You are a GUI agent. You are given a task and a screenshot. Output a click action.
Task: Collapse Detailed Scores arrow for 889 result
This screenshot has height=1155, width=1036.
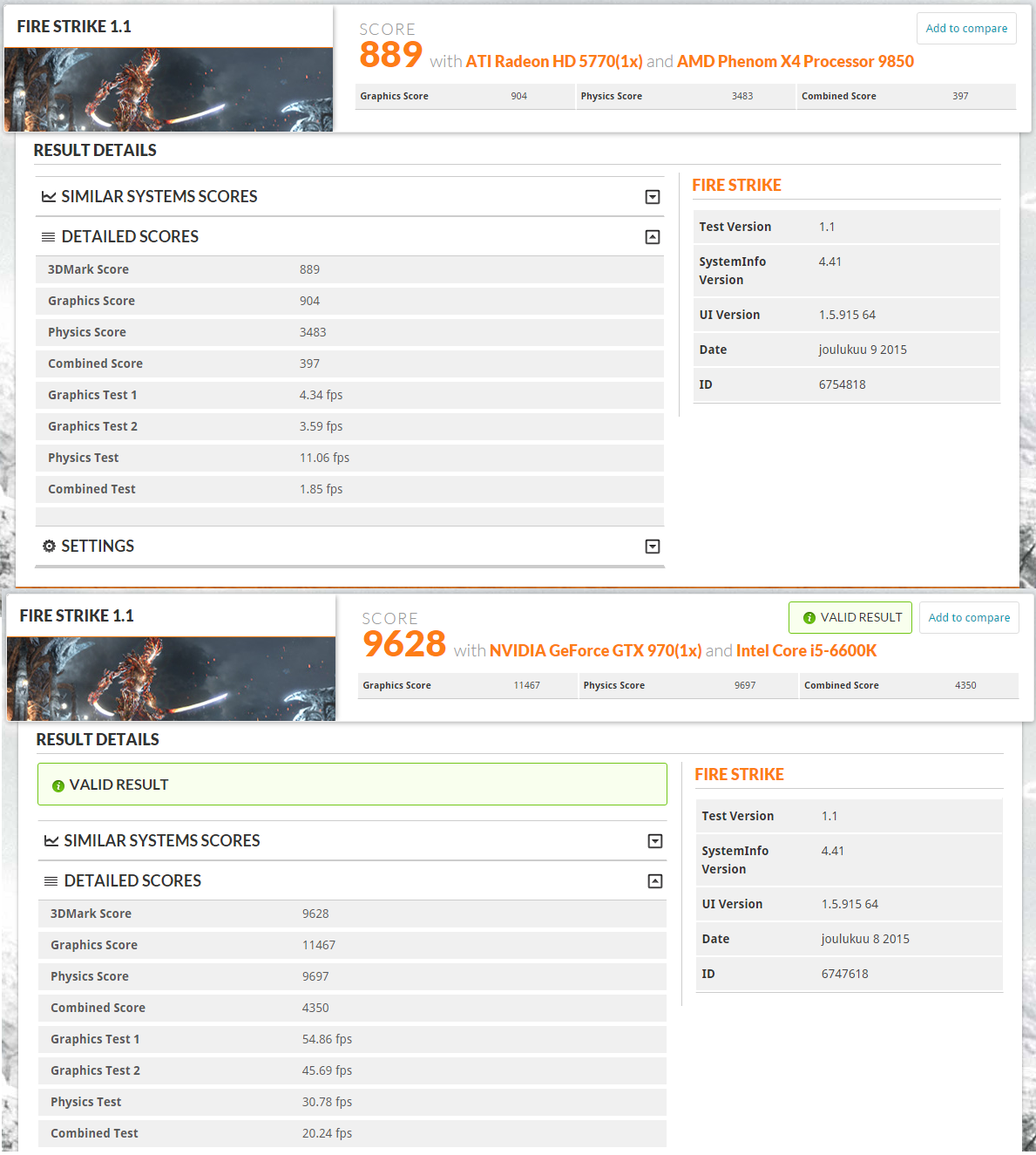point(652,237)
